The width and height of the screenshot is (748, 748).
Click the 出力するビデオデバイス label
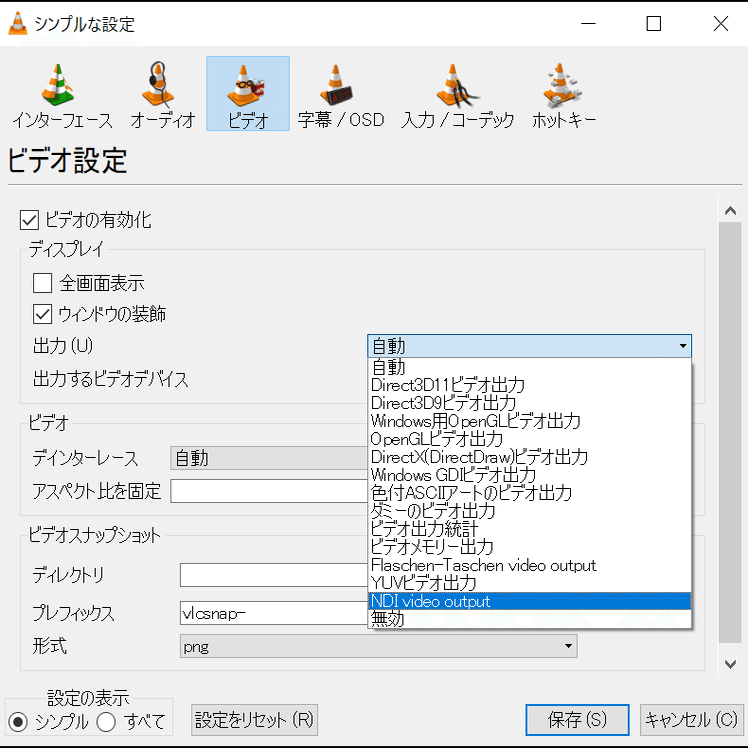[x=111, y=379]
